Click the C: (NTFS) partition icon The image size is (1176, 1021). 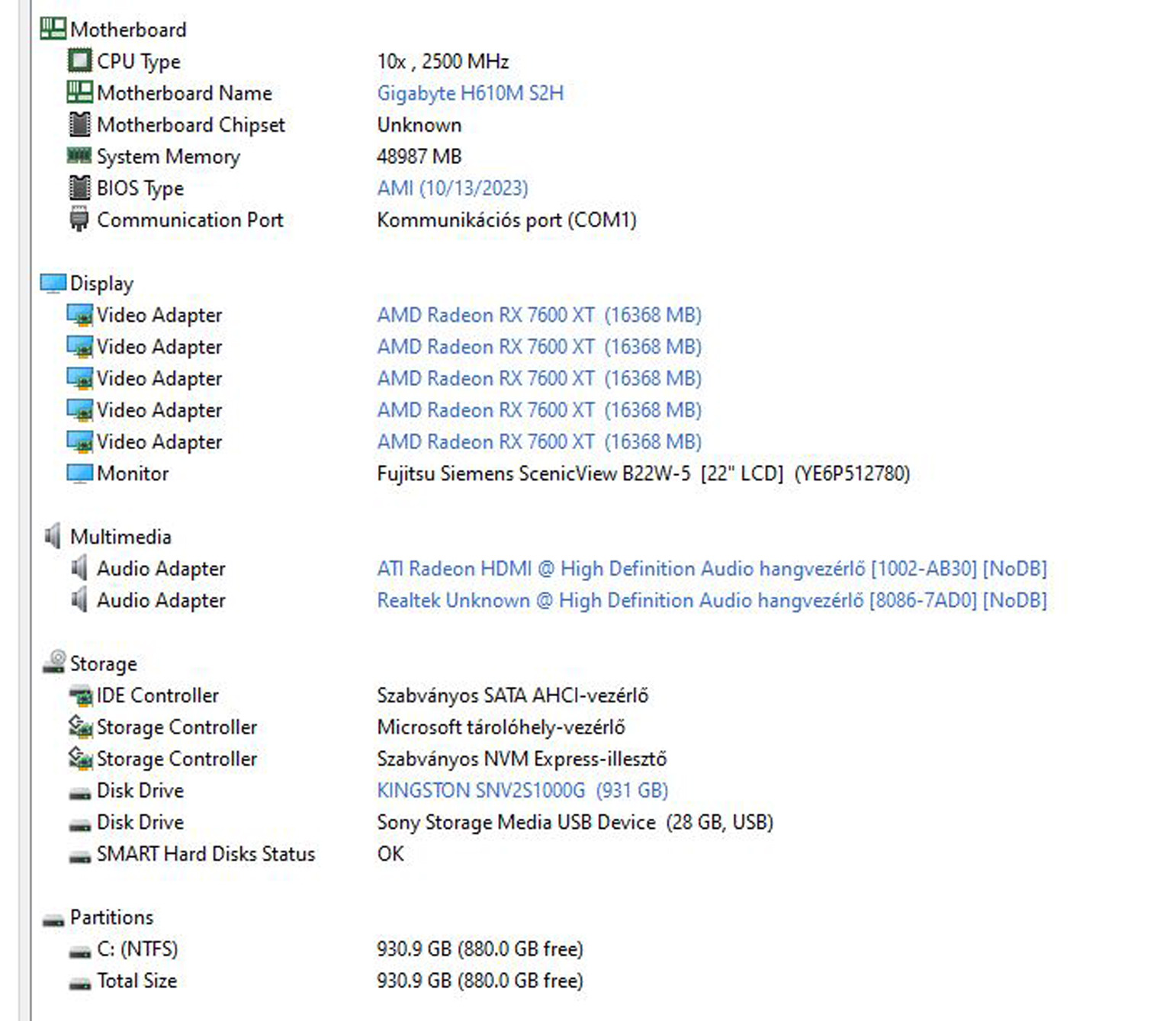pos(79,952)
